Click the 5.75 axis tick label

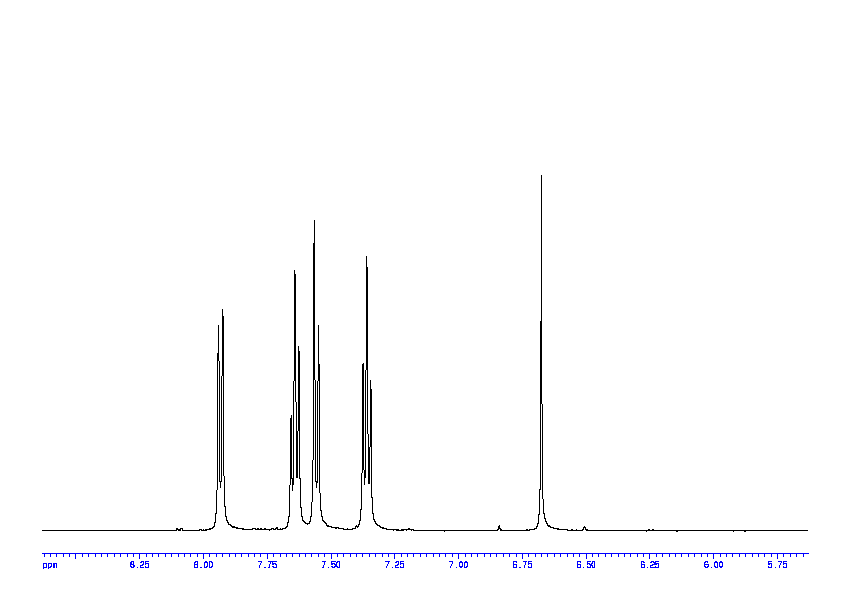777,565
